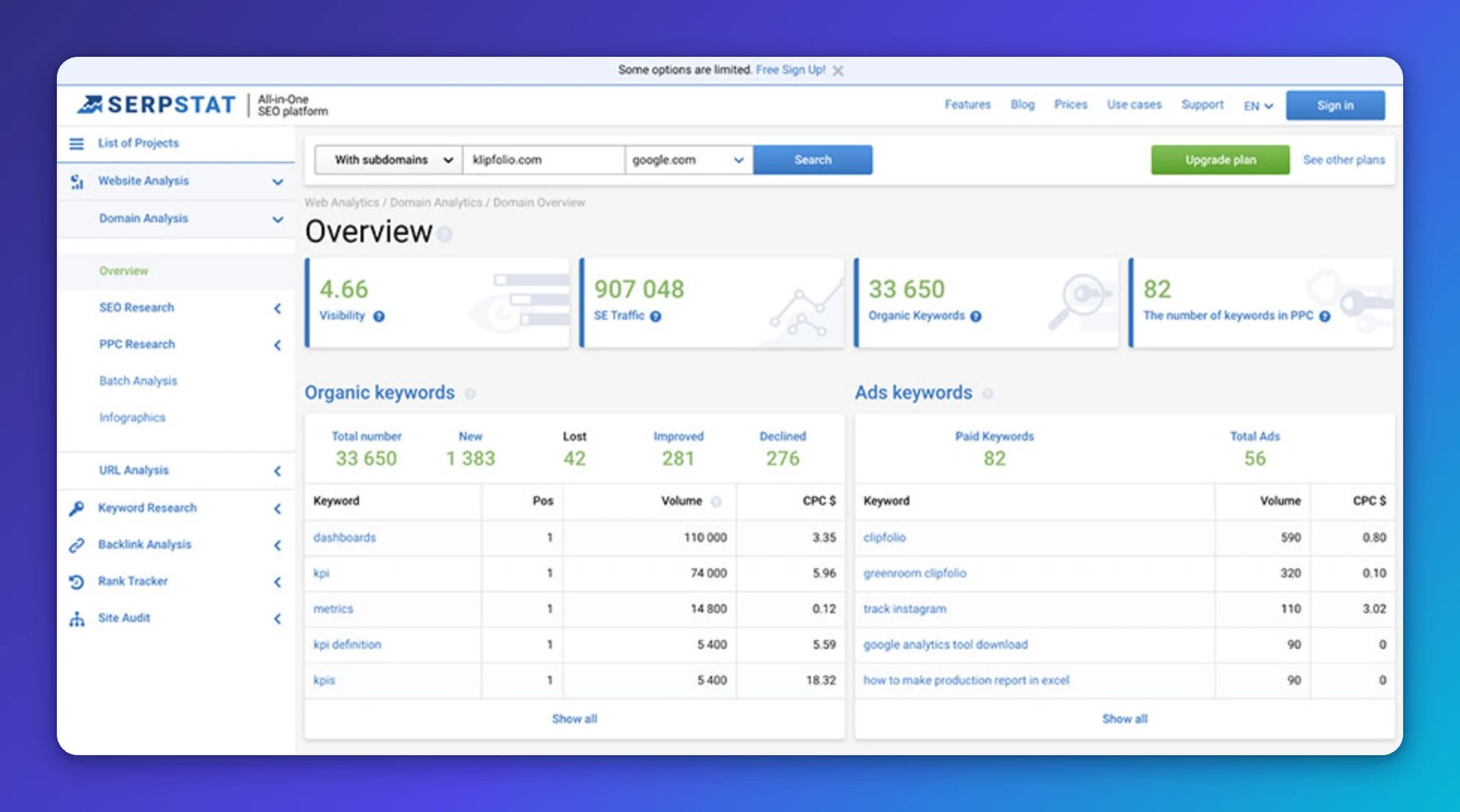The height and width of the screenshot is (812, 1460).
Task: Open the hamburger menu icon beside List of Projects
Action: [x=77, y=143]
